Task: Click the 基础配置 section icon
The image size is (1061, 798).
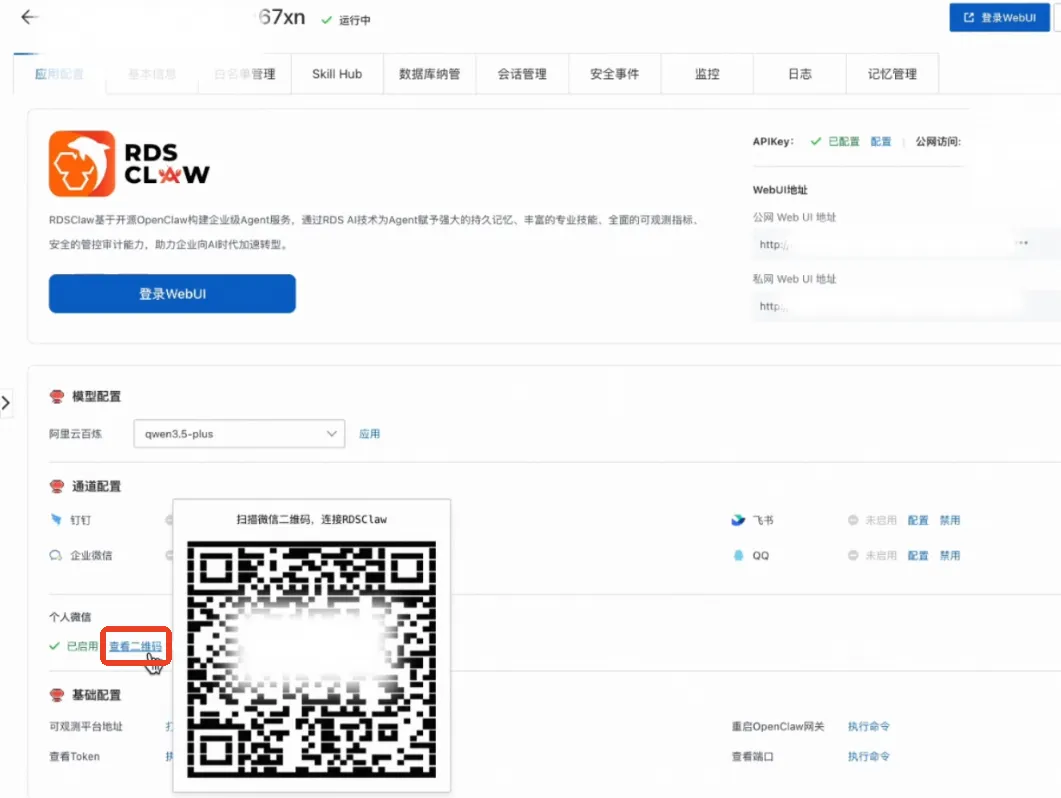Action: [x=57, y=695]
